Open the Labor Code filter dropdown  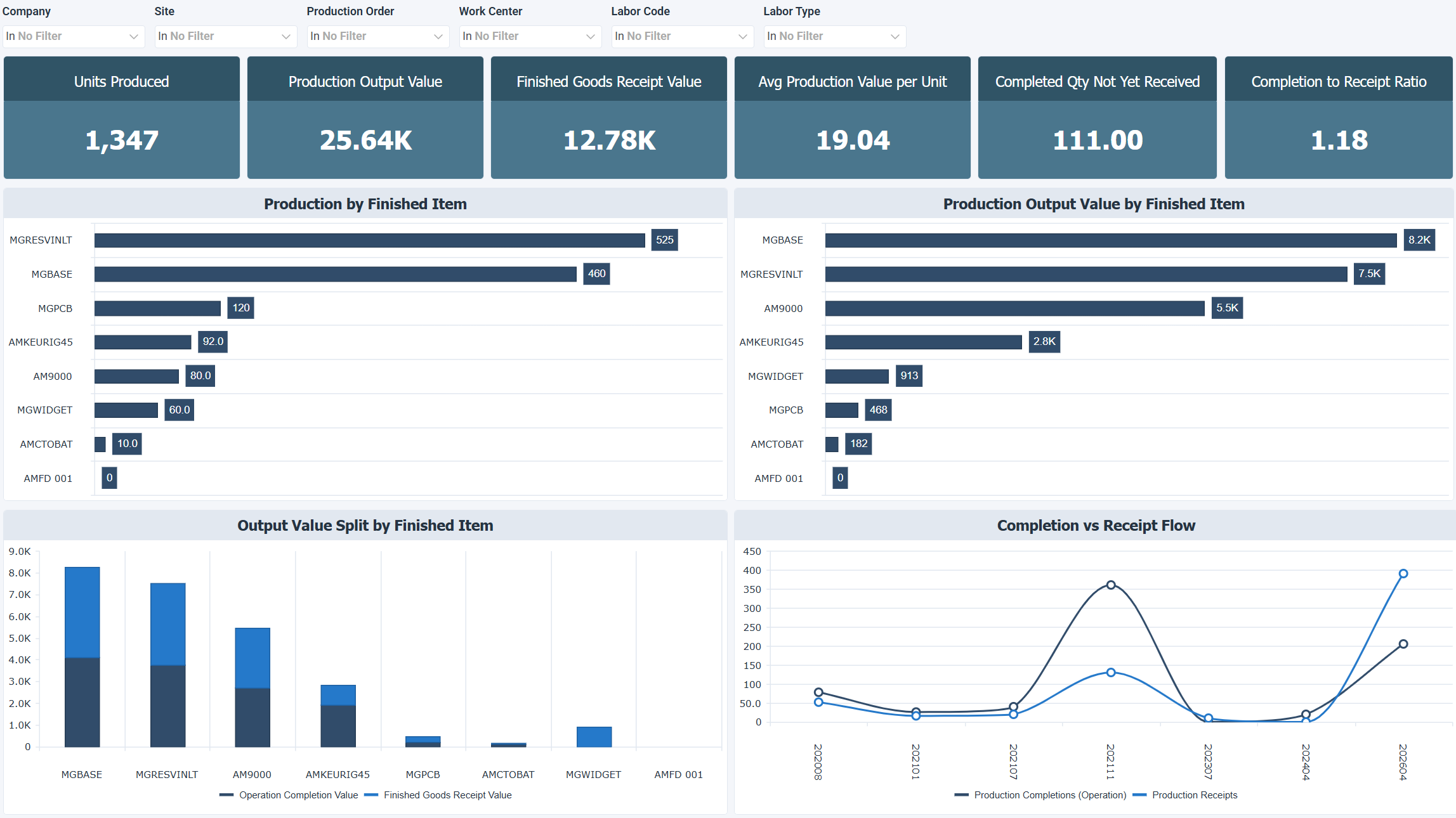pos(682,36)
